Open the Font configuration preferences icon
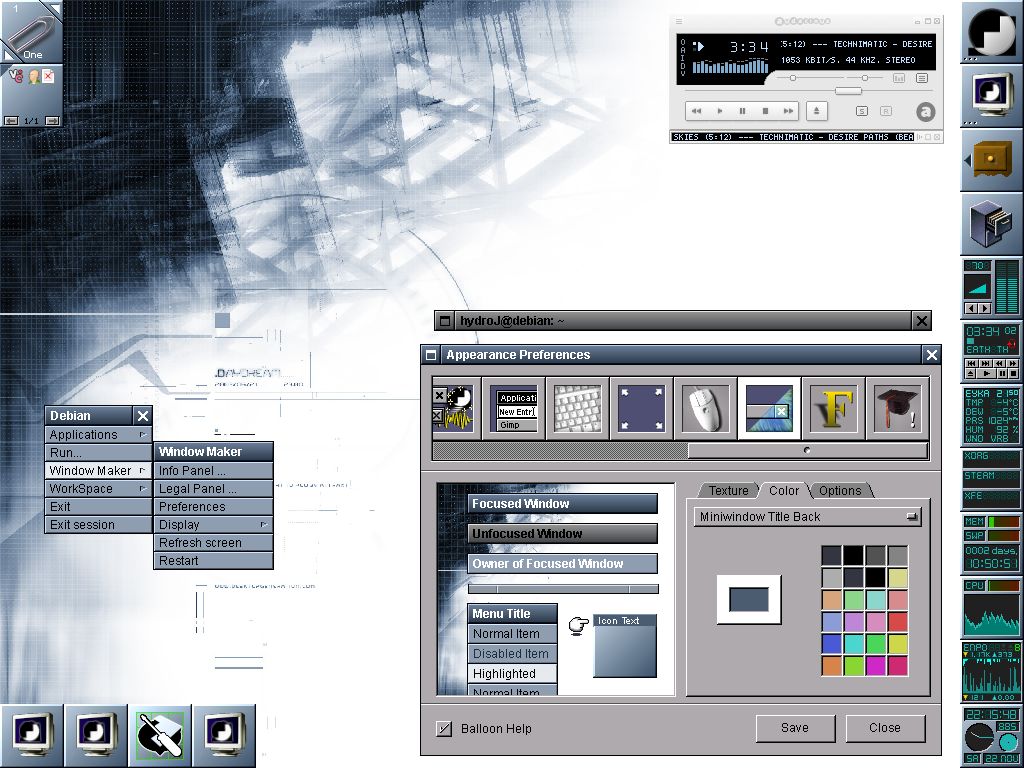 pyautogui.click(x=833, y=409)
